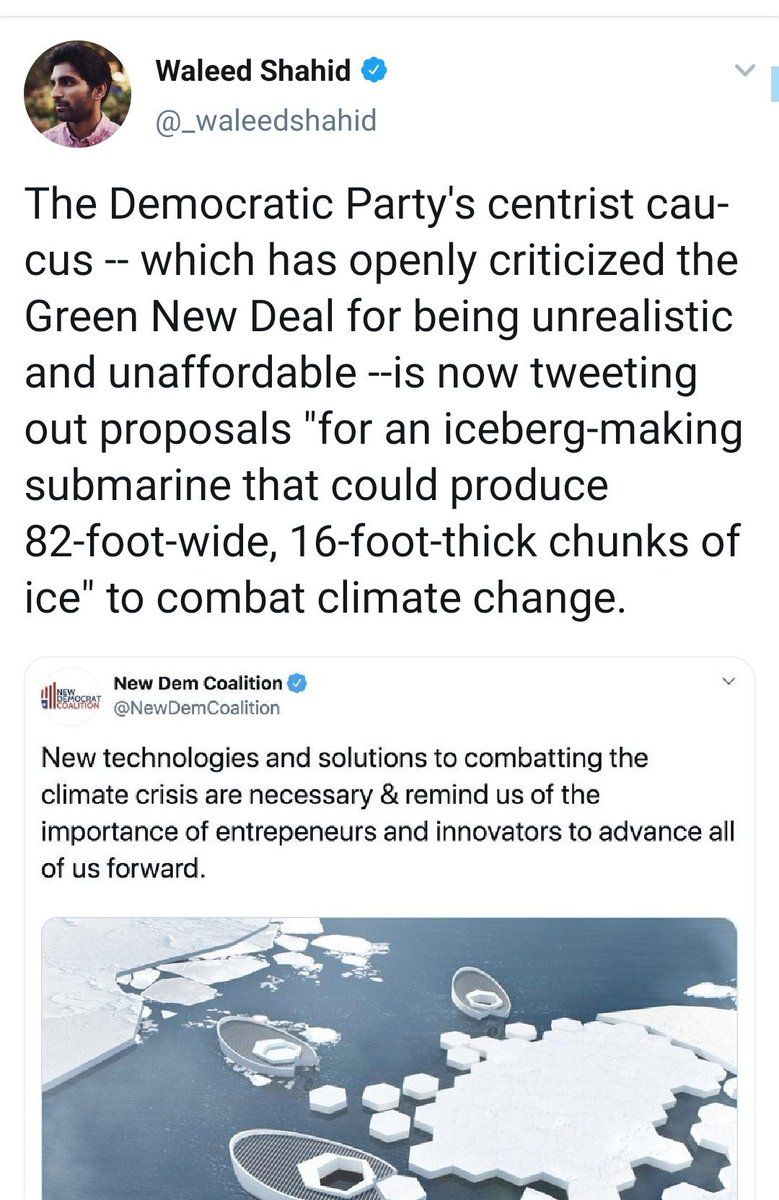
Task: Open the iceberg submarine concept image
Action: click(x=389, y=1058)
